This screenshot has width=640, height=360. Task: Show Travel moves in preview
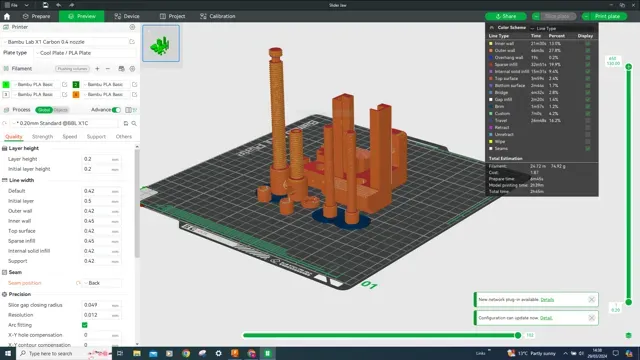(588, 120)
